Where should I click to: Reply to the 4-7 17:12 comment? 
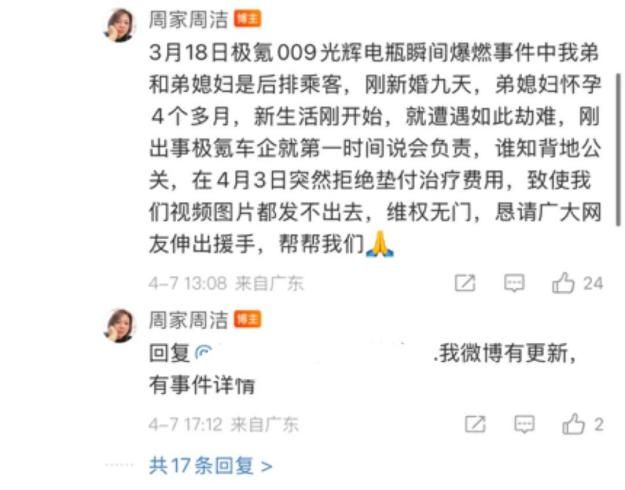coord(524,424)
